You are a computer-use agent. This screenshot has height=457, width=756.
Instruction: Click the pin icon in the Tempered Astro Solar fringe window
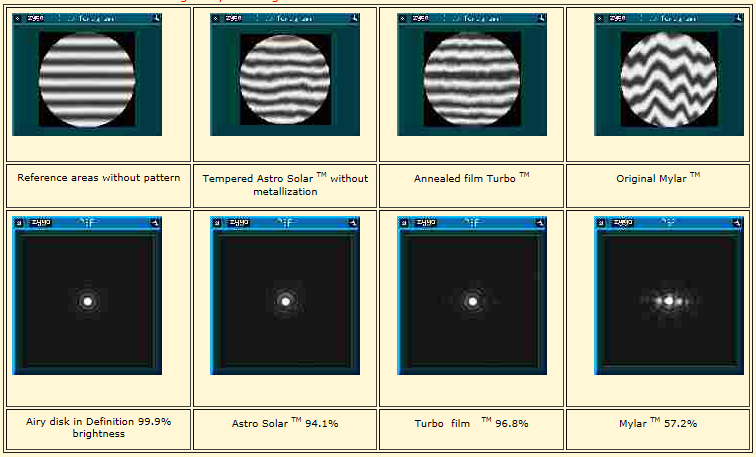tap(355, 18)
